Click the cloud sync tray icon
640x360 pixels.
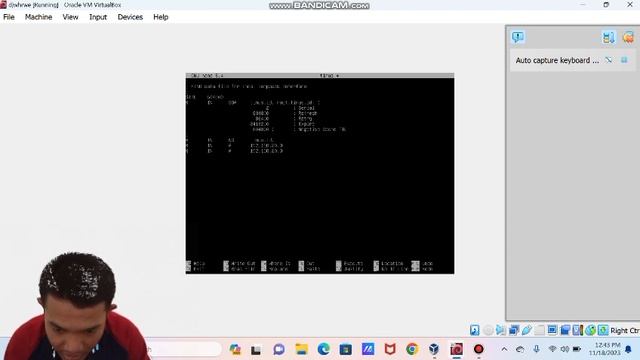pyautogui.click(x=520, y=349)
